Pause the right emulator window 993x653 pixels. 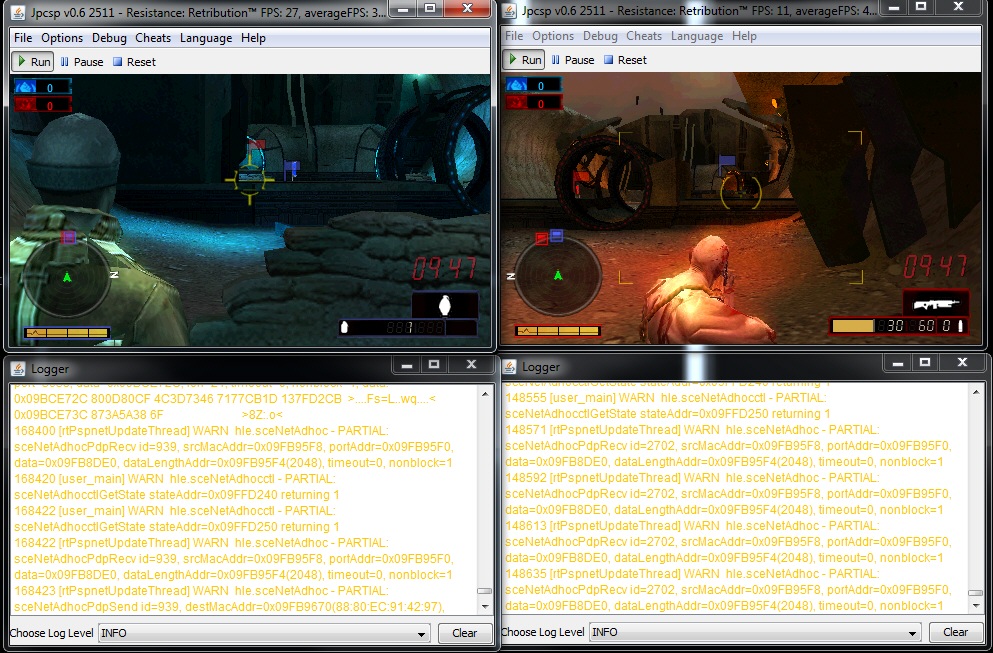pyautogui.click(x=572, y=60)
